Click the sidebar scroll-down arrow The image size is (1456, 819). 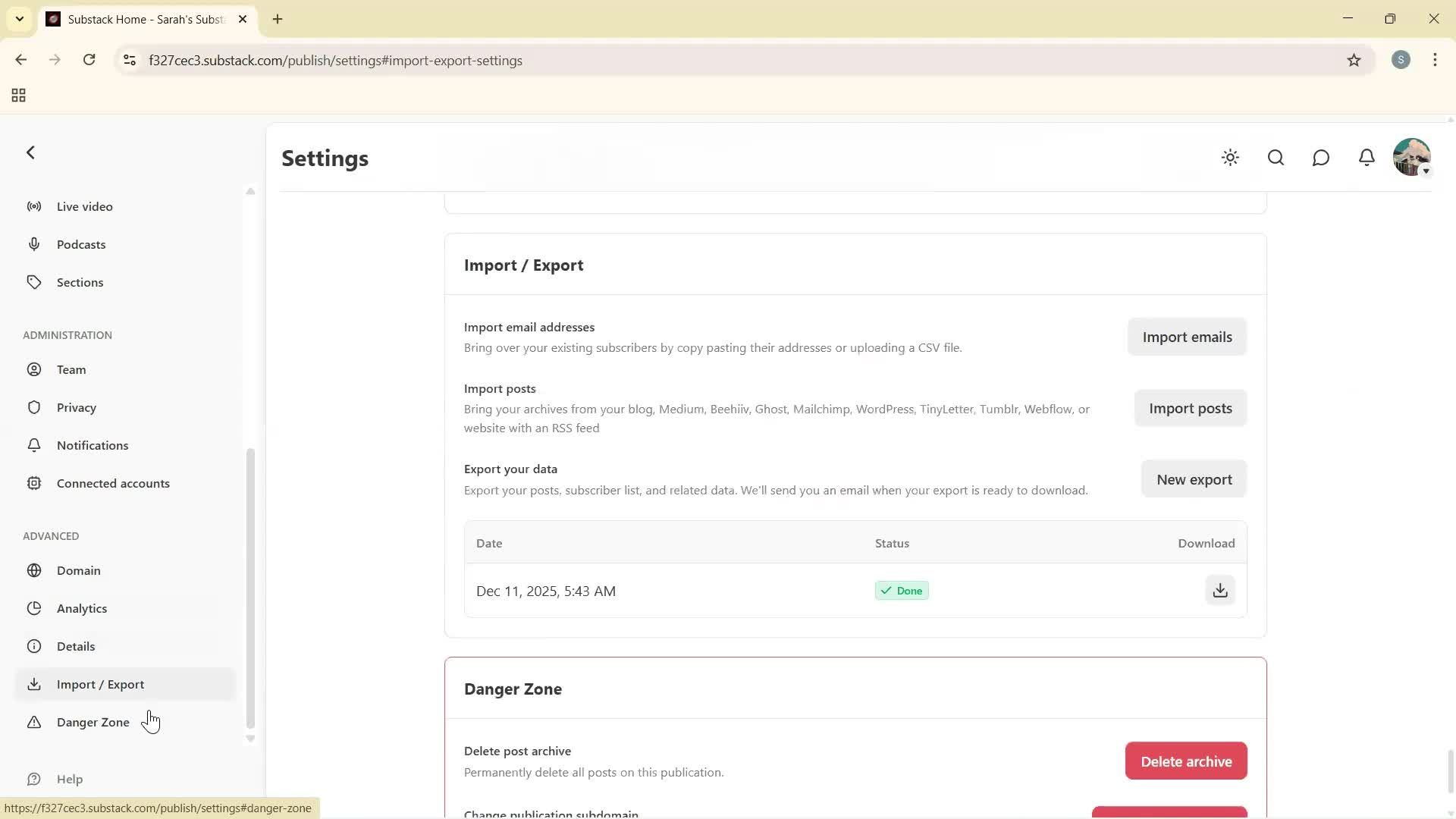(250, 739)
